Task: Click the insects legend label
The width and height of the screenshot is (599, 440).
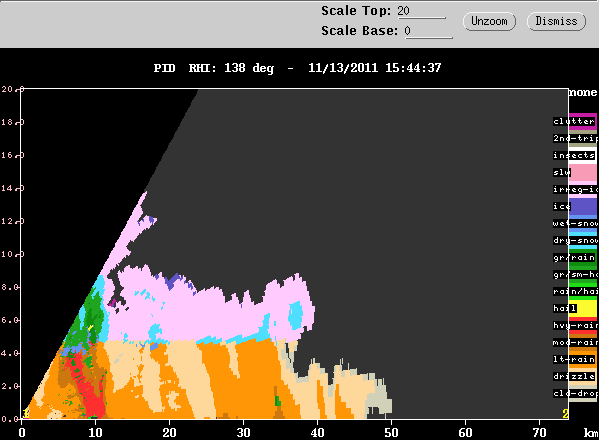Action: tap(574, 155)
